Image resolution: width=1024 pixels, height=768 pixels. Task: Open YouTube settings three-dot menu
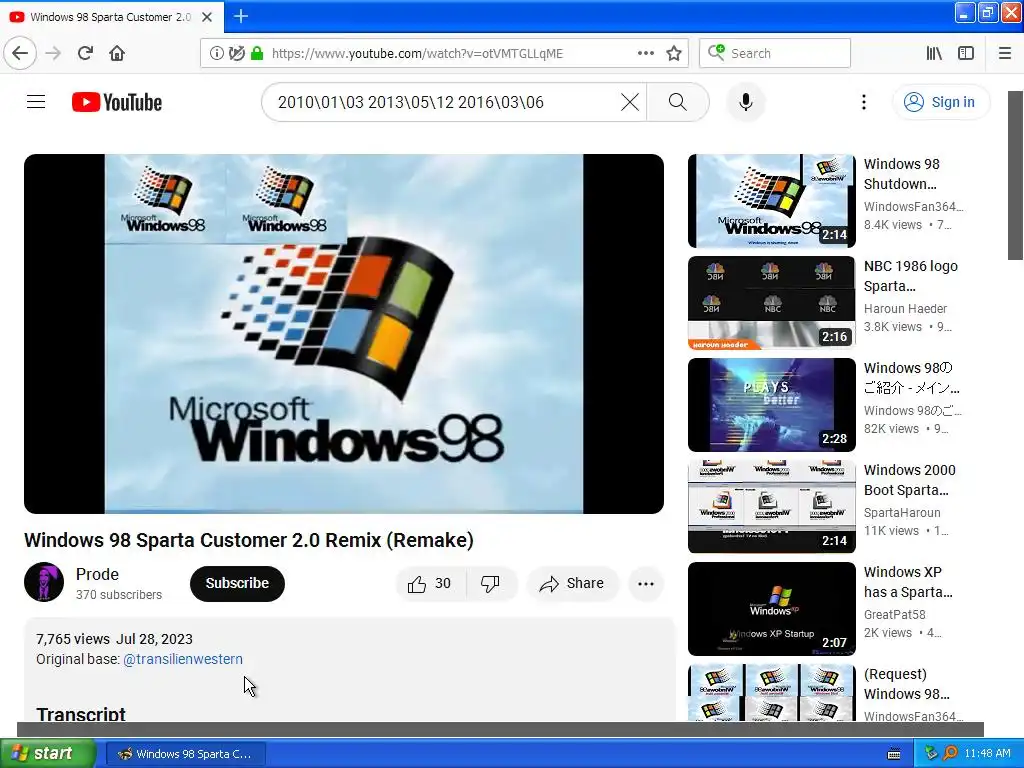[863, 102]
